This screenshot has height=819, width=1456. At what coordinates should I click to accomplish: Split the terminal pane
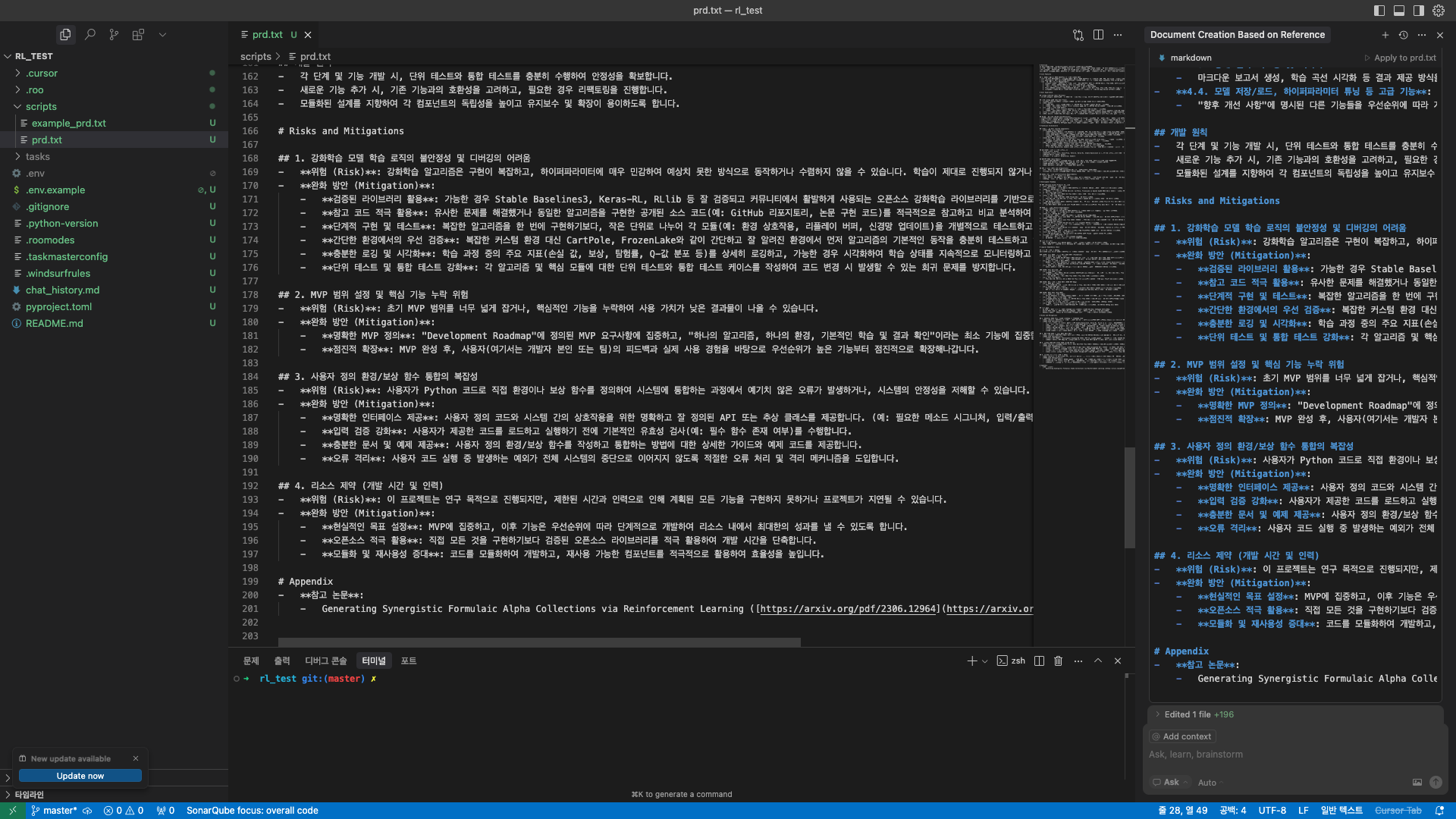pyautogui.click(x=1039, y=661)
